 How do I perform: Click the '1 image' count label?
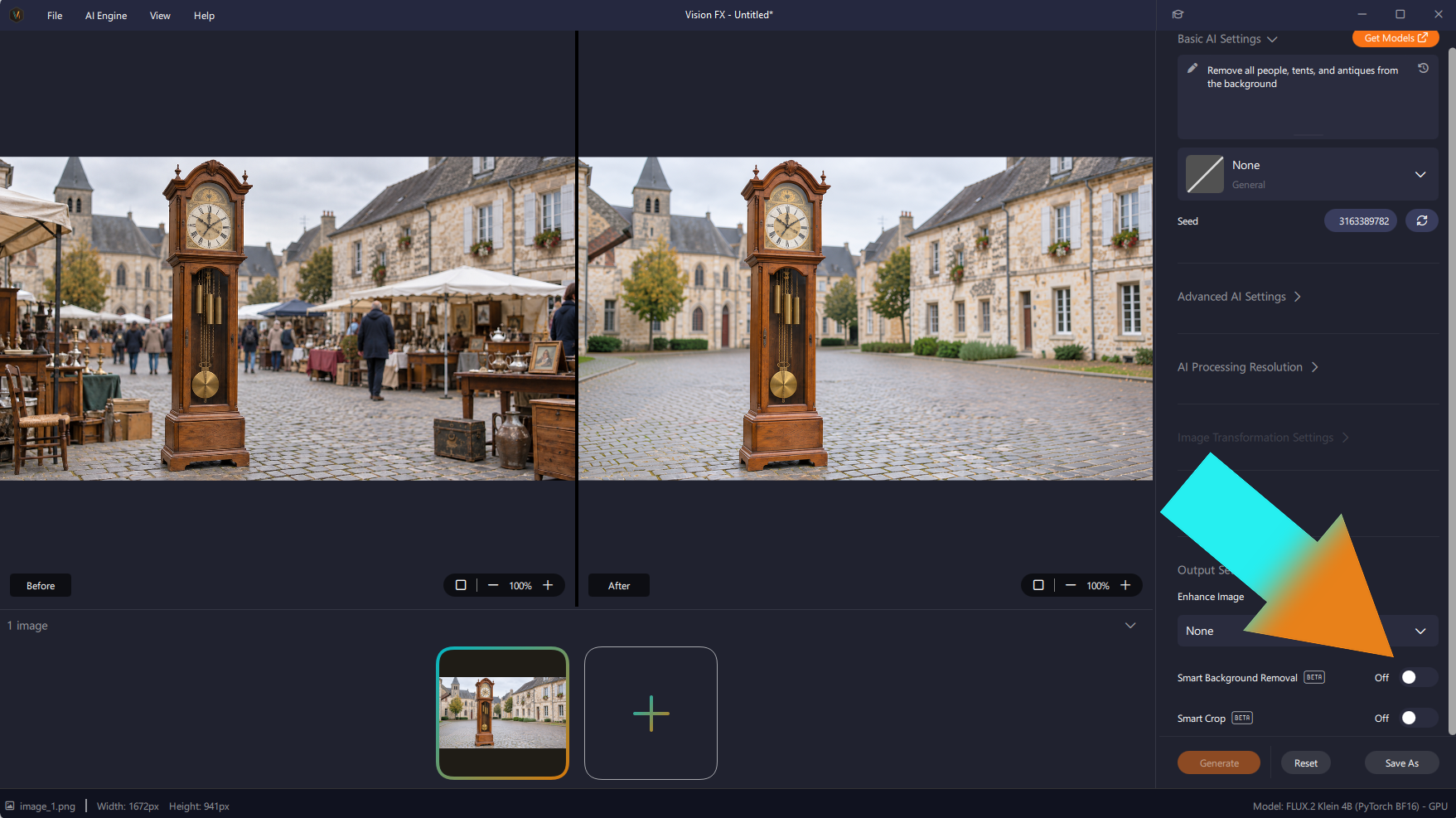coord(27,626)
